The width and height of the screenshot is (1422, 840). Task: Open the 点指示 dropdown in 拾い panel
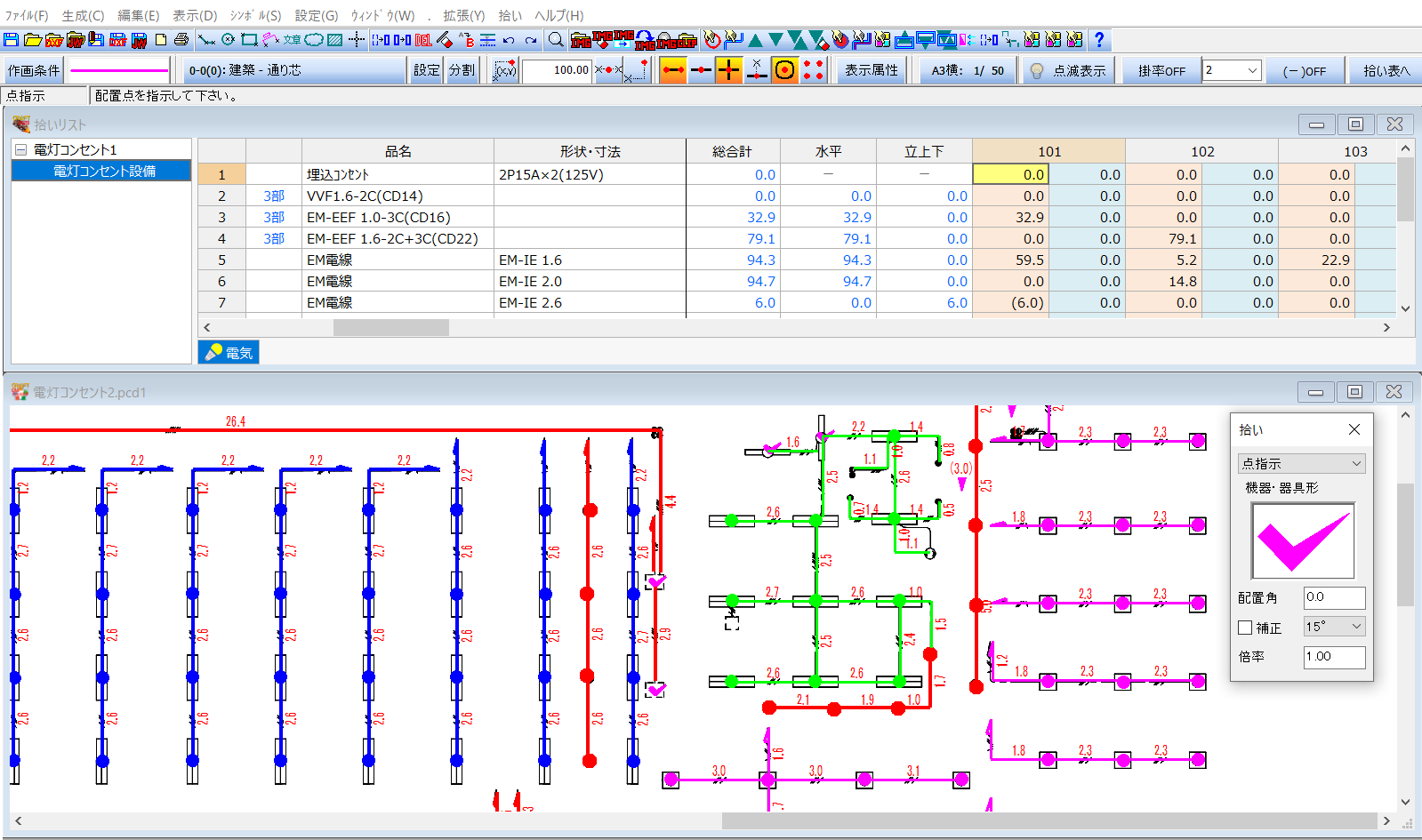tap(1301, 463)
